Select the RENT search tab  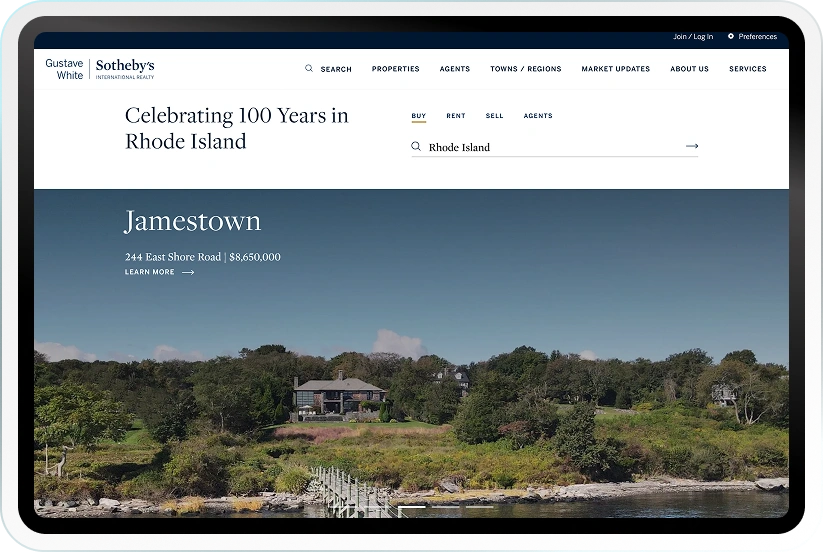tap(456, 116)
